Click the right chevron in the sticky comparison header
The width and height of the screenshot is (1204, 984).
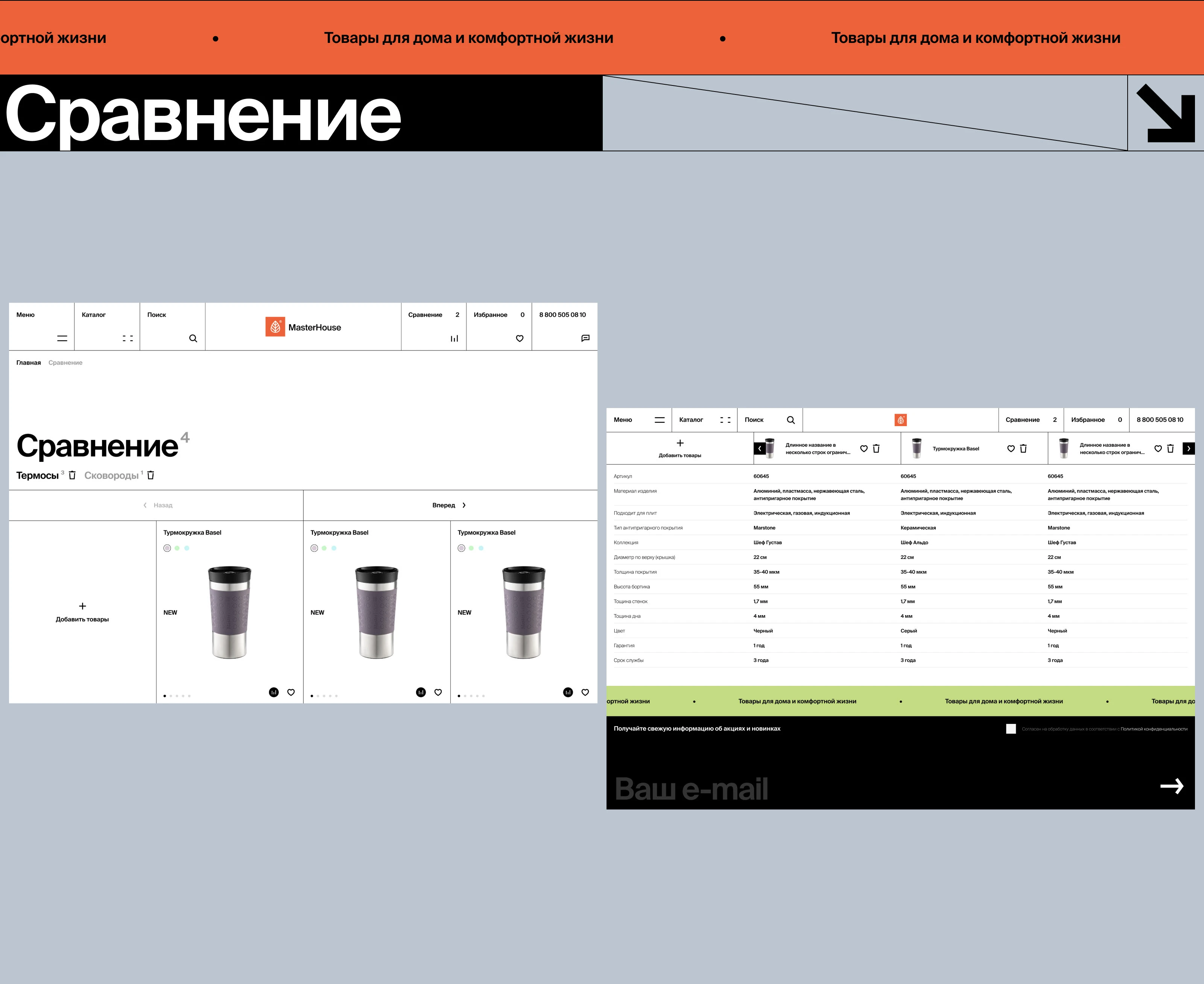pos(1188,448)
